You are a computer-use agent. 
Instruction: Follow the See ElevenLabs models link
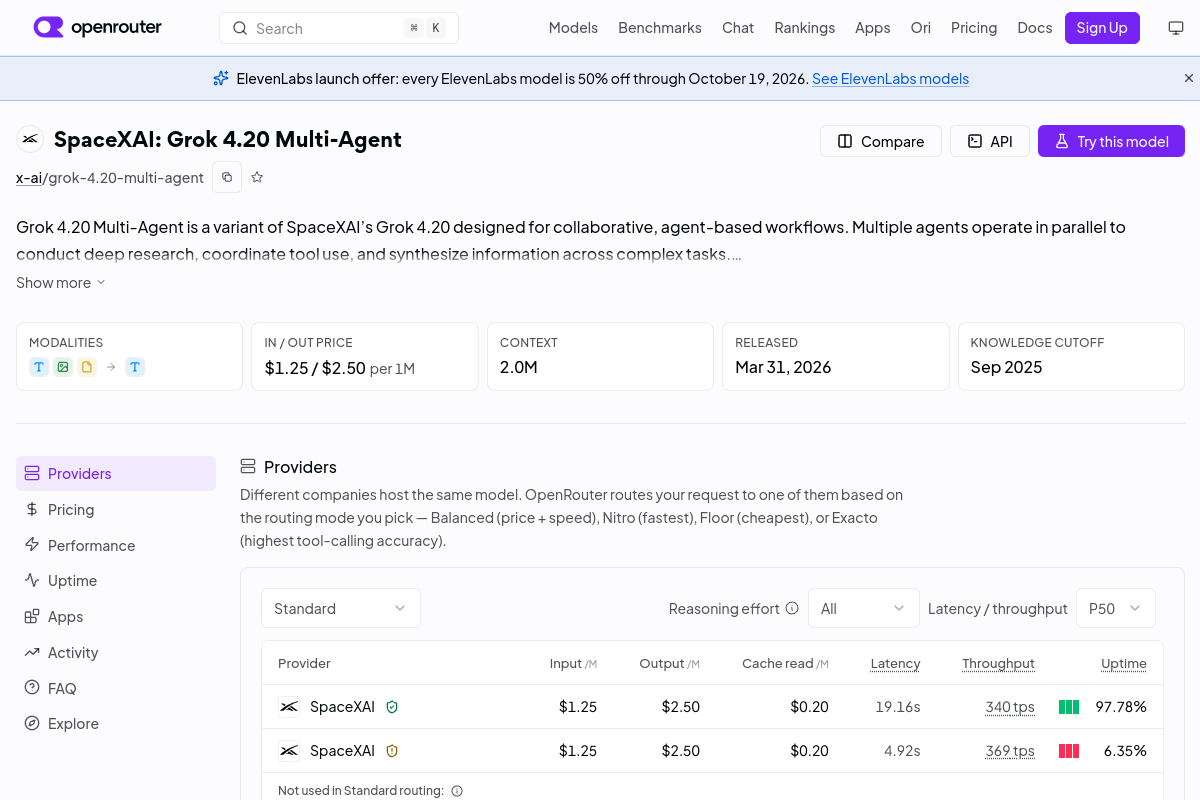(890, 79)
